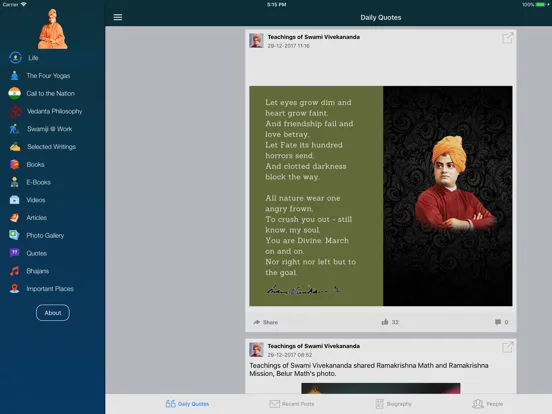Click the Share button on first post
The height and width of the screenshot is (414, 552).
tap(265, 322)
